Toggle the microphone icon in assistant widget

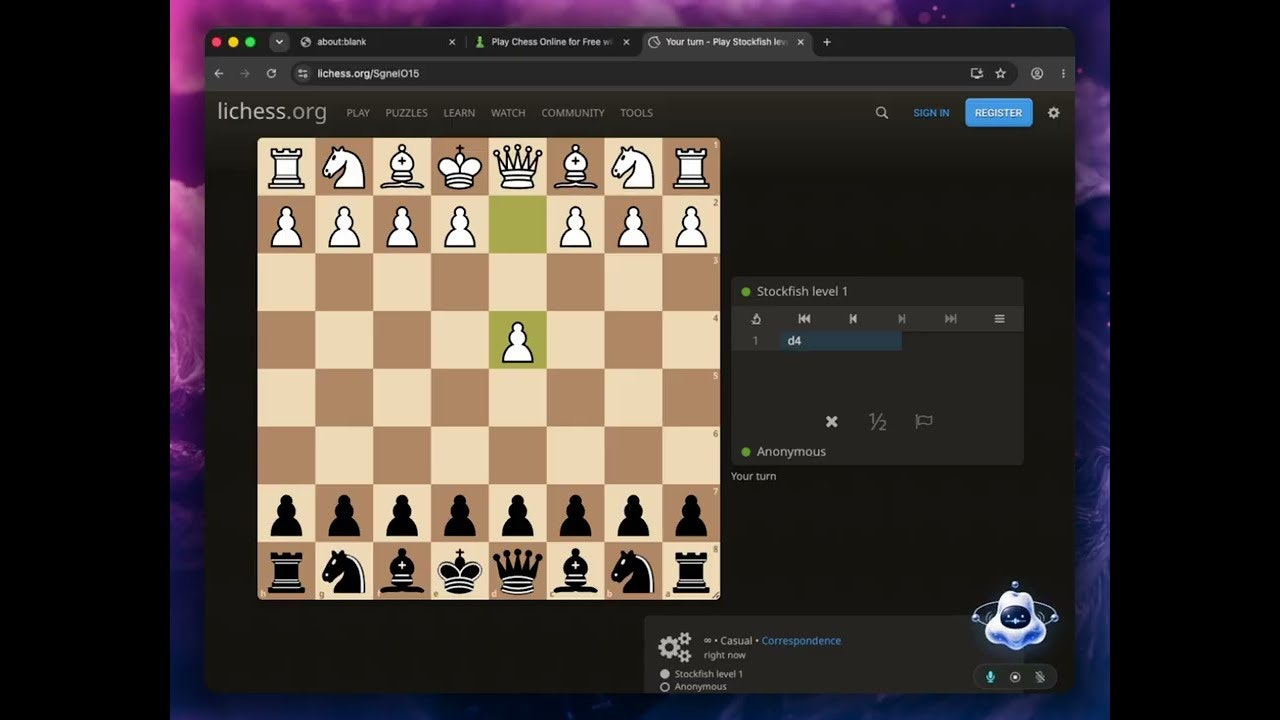(990, 677)
